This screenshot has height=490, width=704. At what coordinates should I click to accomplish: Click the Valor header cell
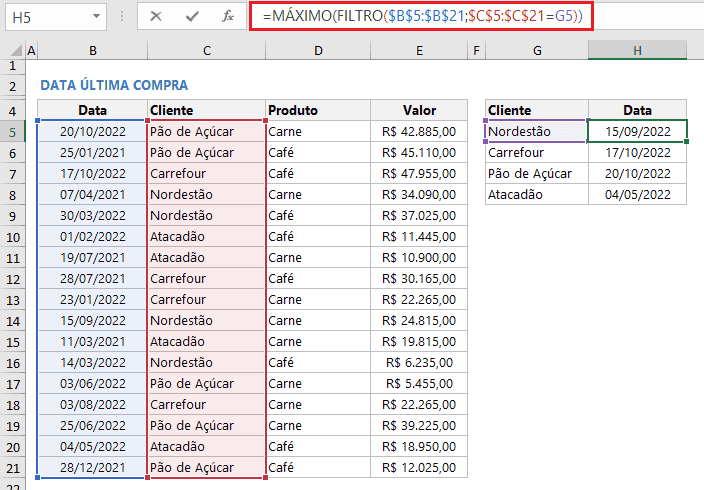click(x=419, y=110)
